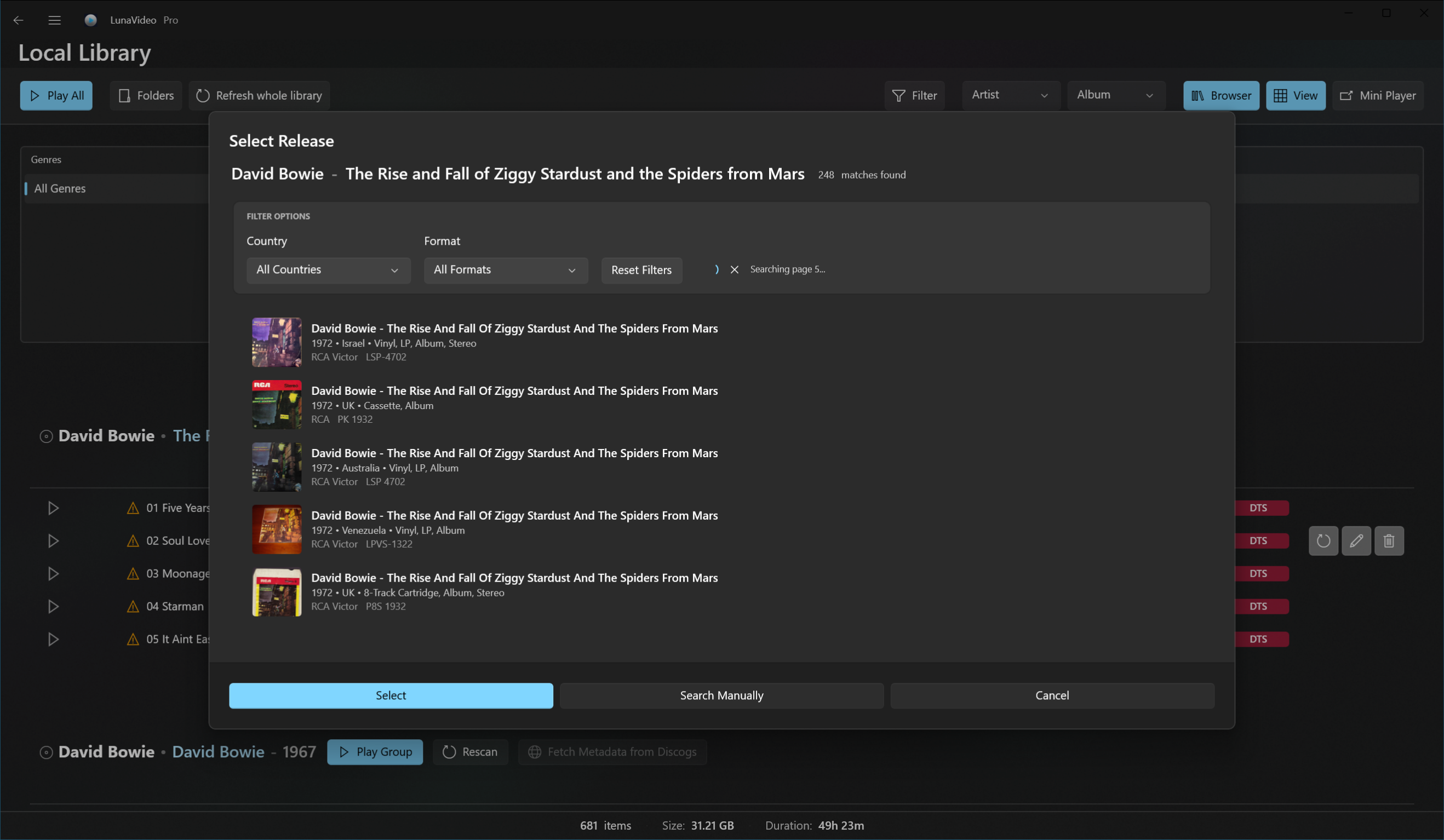Click the rescan icon in track row
1444x840 pixels.
[x=1323, y=541]
